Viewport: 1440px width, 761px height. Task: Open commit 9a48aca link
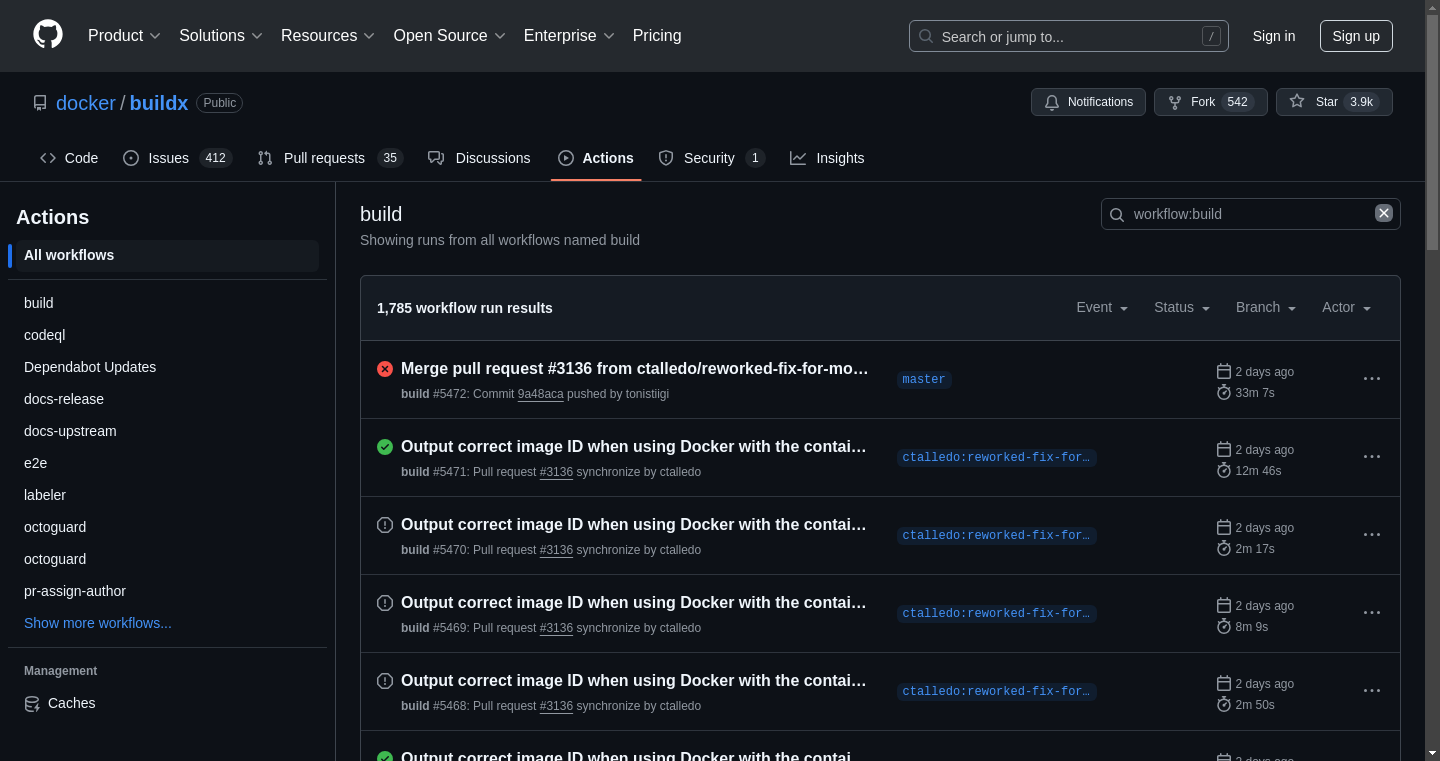tap(540, 394)
